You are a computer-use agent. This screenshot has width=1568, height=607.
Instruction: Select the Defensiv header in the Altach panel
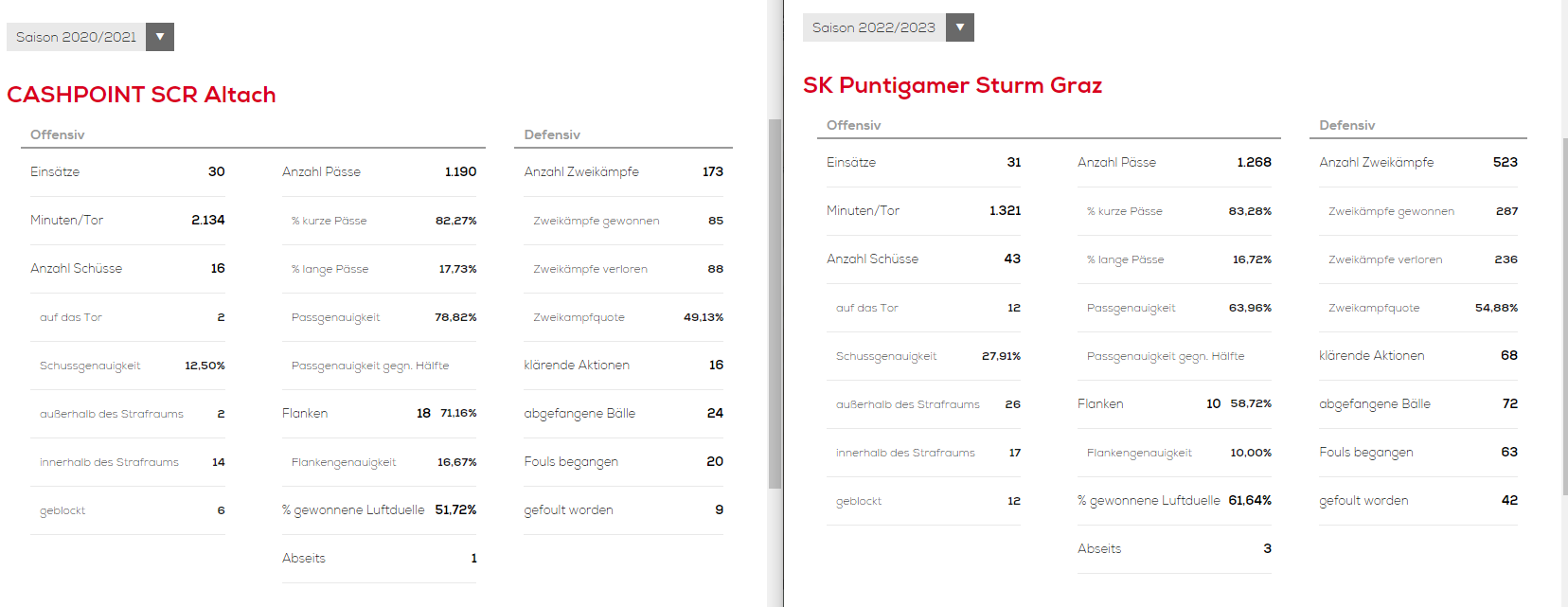[552, 134]
